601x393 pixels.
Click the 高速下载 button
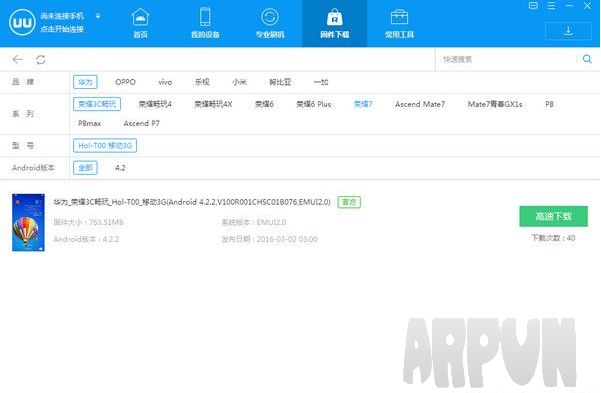tap(553, 216)
